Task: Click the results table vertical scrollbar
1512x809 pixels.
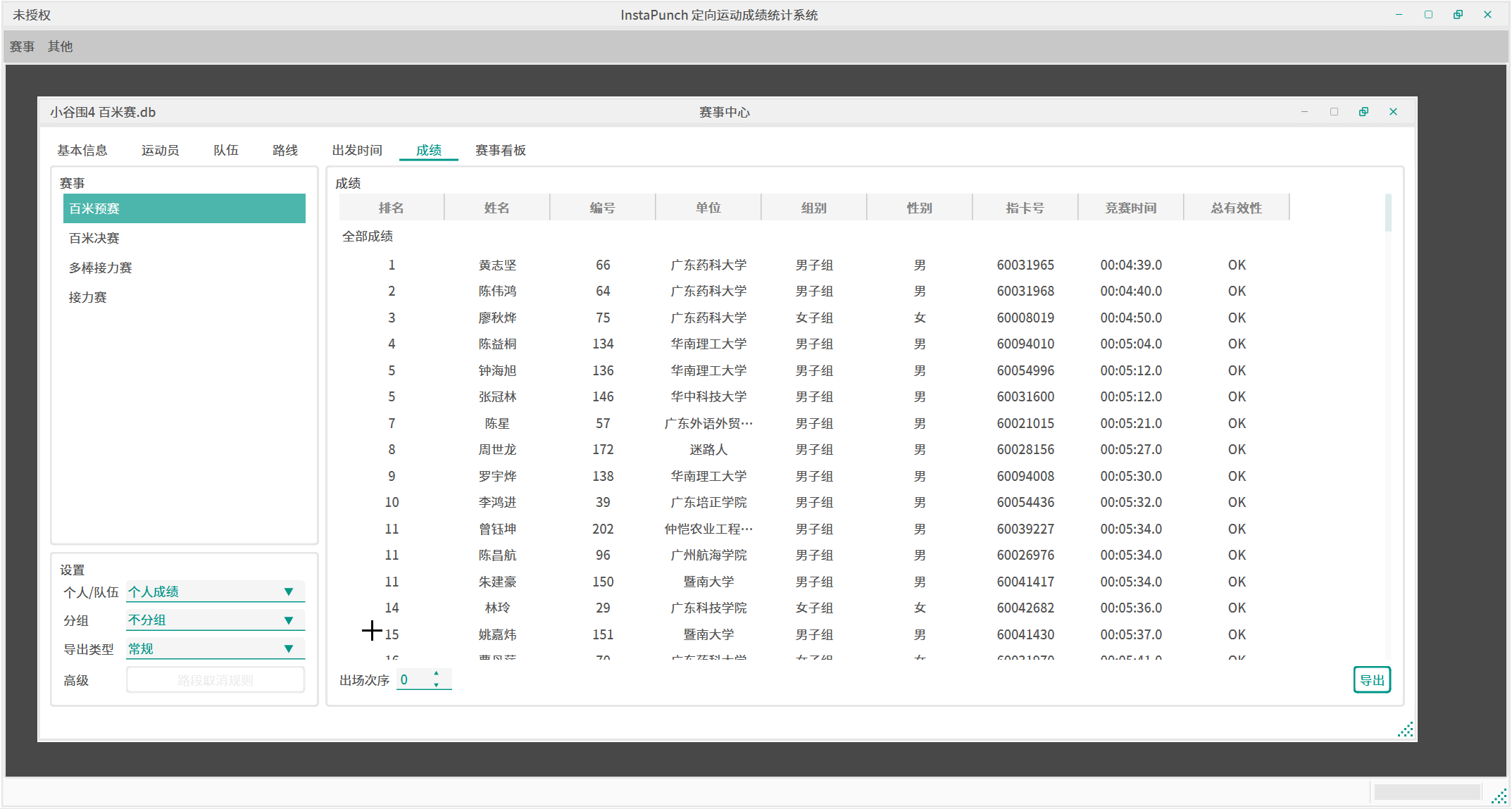Action: pos(1388,213)
